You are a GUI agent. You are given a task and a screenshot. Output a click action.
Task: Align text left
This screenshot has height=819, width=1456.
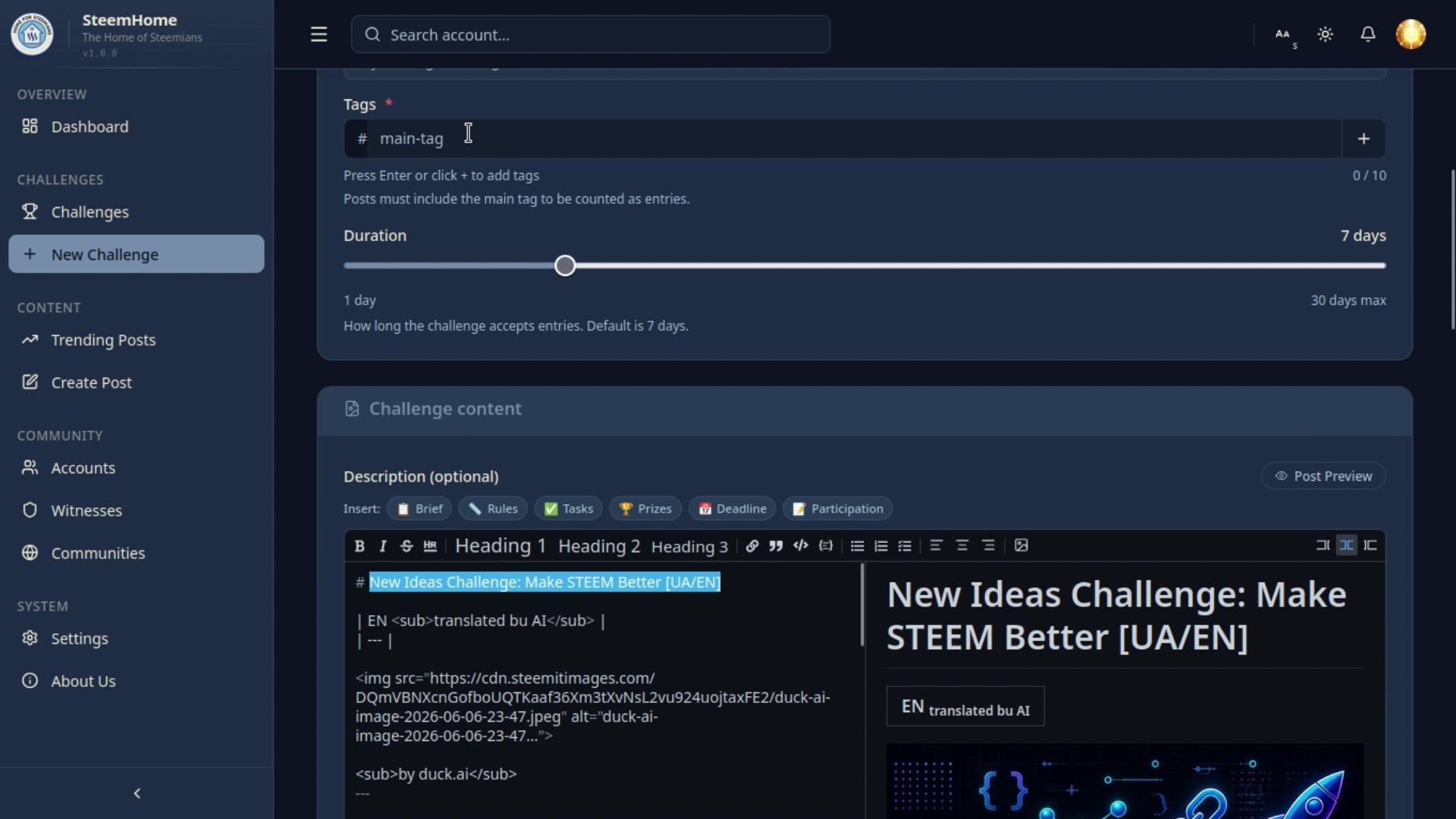point(936,546)
